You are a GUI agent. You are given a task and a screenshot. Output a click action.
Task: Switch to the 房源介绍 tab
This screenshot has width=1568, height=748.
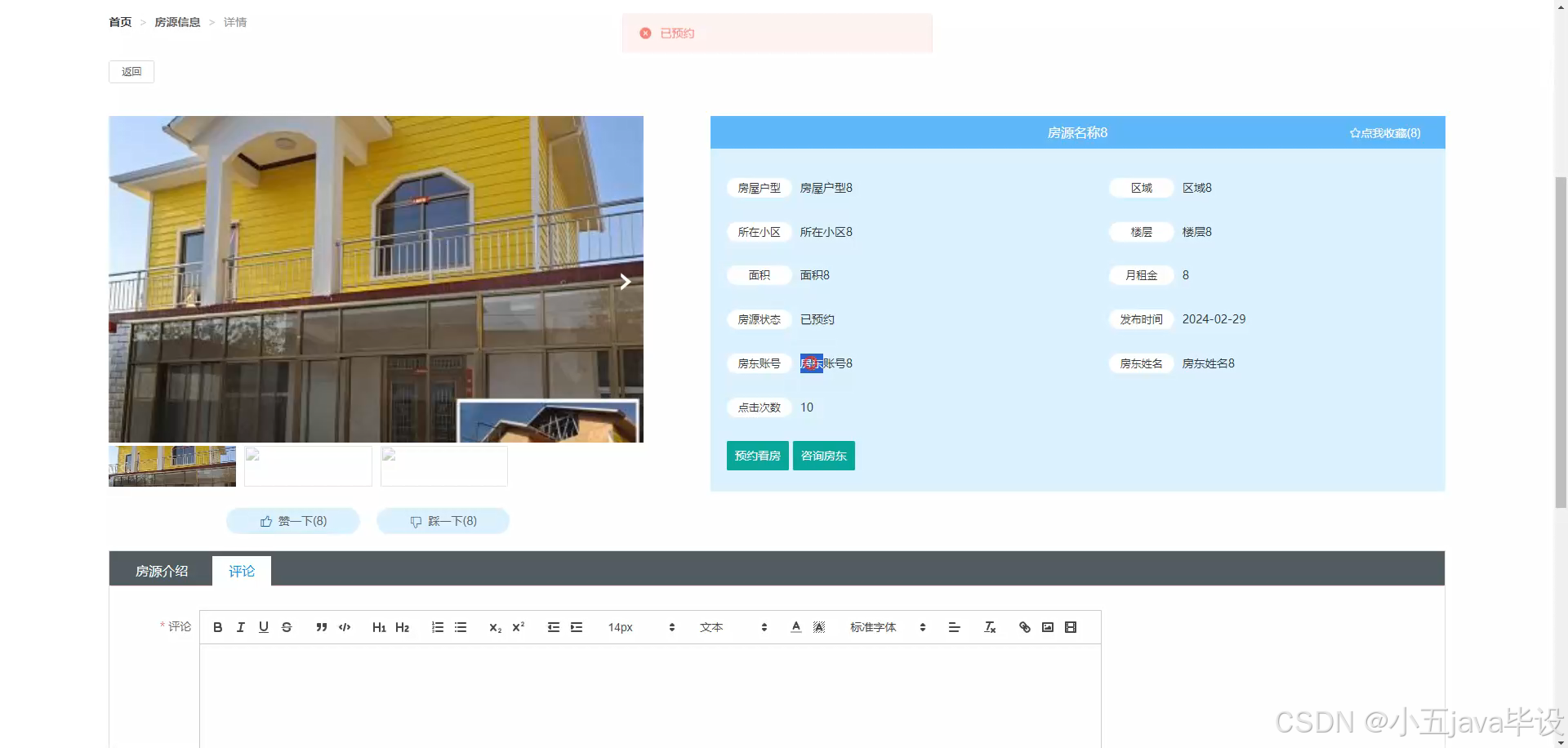(x=162, y=571)
